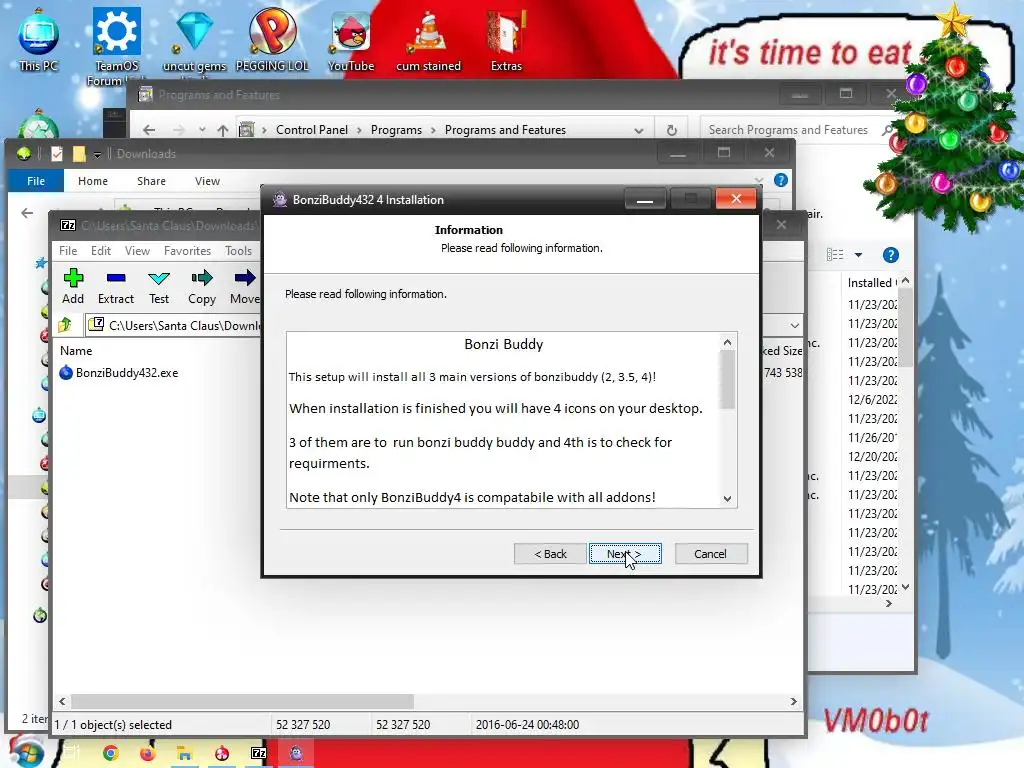Click Control Panel breadcrumb in address bar
1024x768 pixels.
[x=312, y=130]
